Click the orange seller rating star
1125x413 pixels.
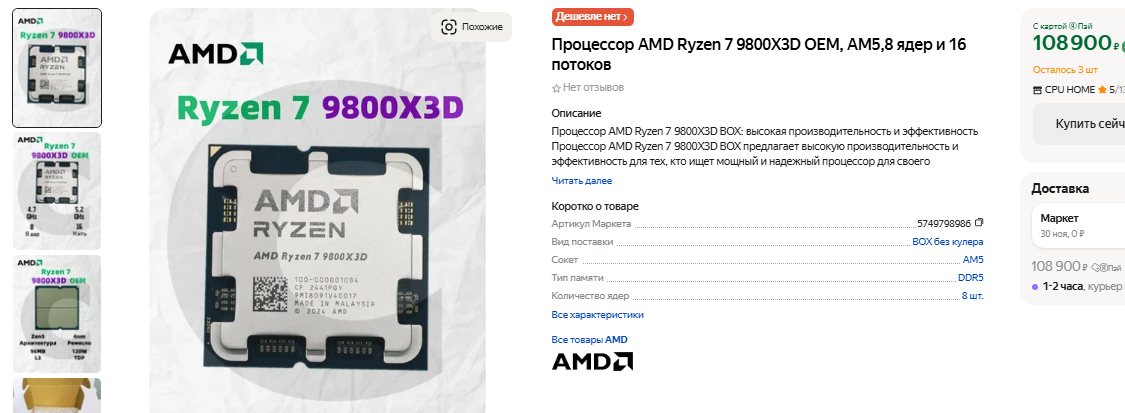1102,90
